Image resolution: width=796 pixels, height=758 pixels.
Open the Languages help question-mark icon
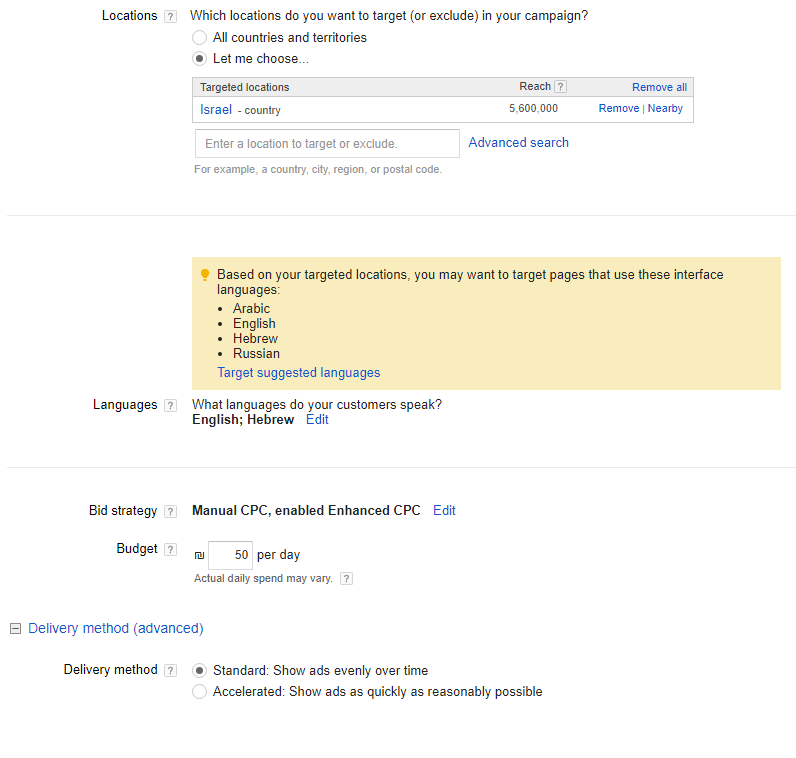(171, 406)
